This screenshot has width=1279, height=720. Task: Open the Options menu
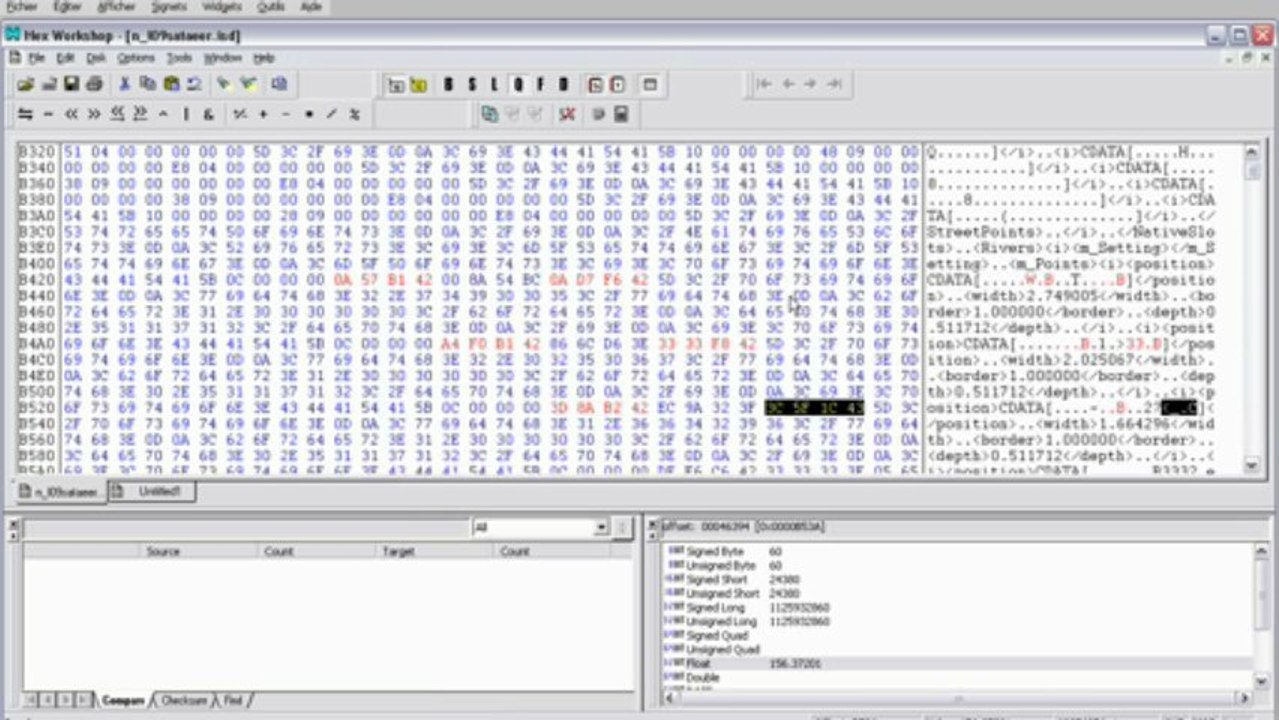click(135, 58)
